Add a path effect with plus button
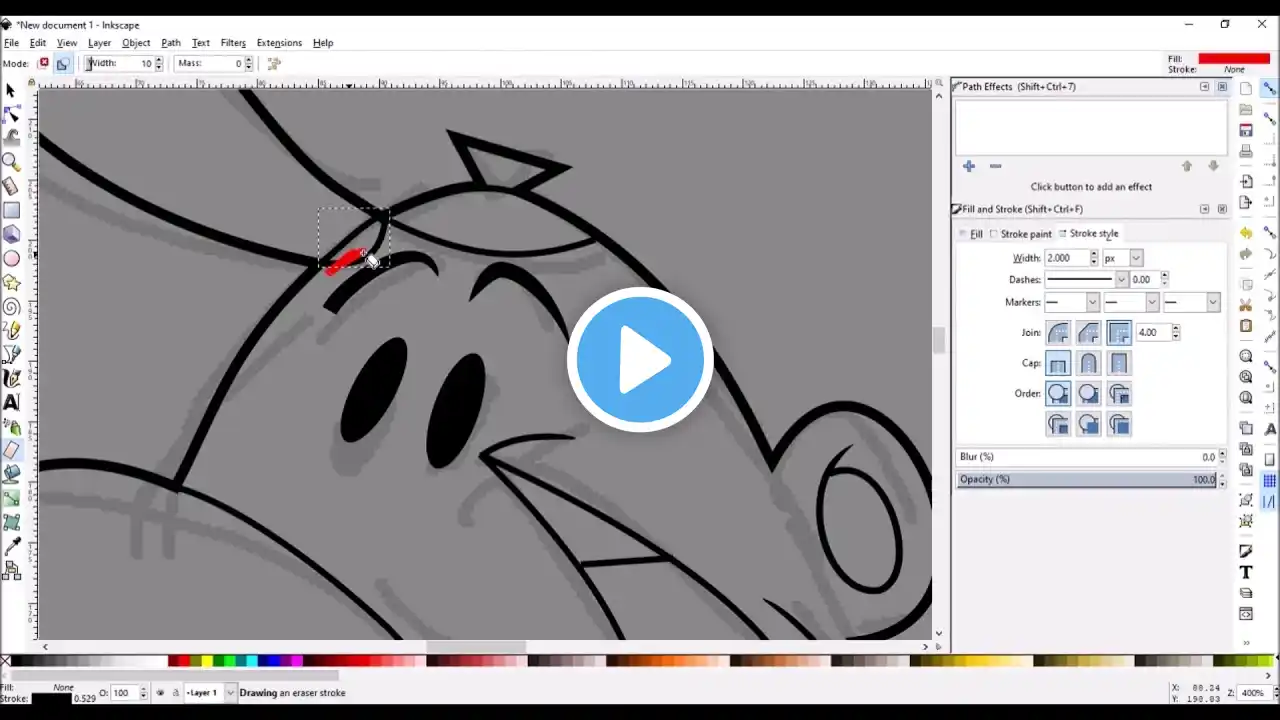The width and height of the screenshot is (1280, 720). [969, 166]
